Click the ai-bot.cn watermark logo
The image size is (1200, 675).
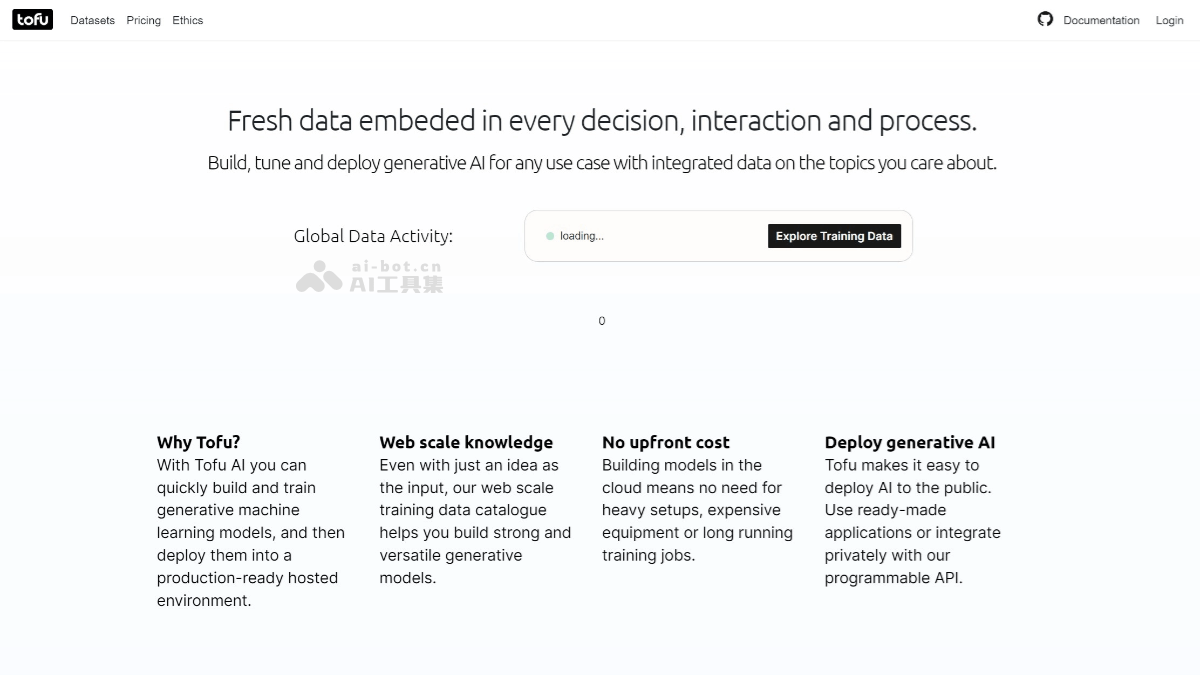click(368, 276)
